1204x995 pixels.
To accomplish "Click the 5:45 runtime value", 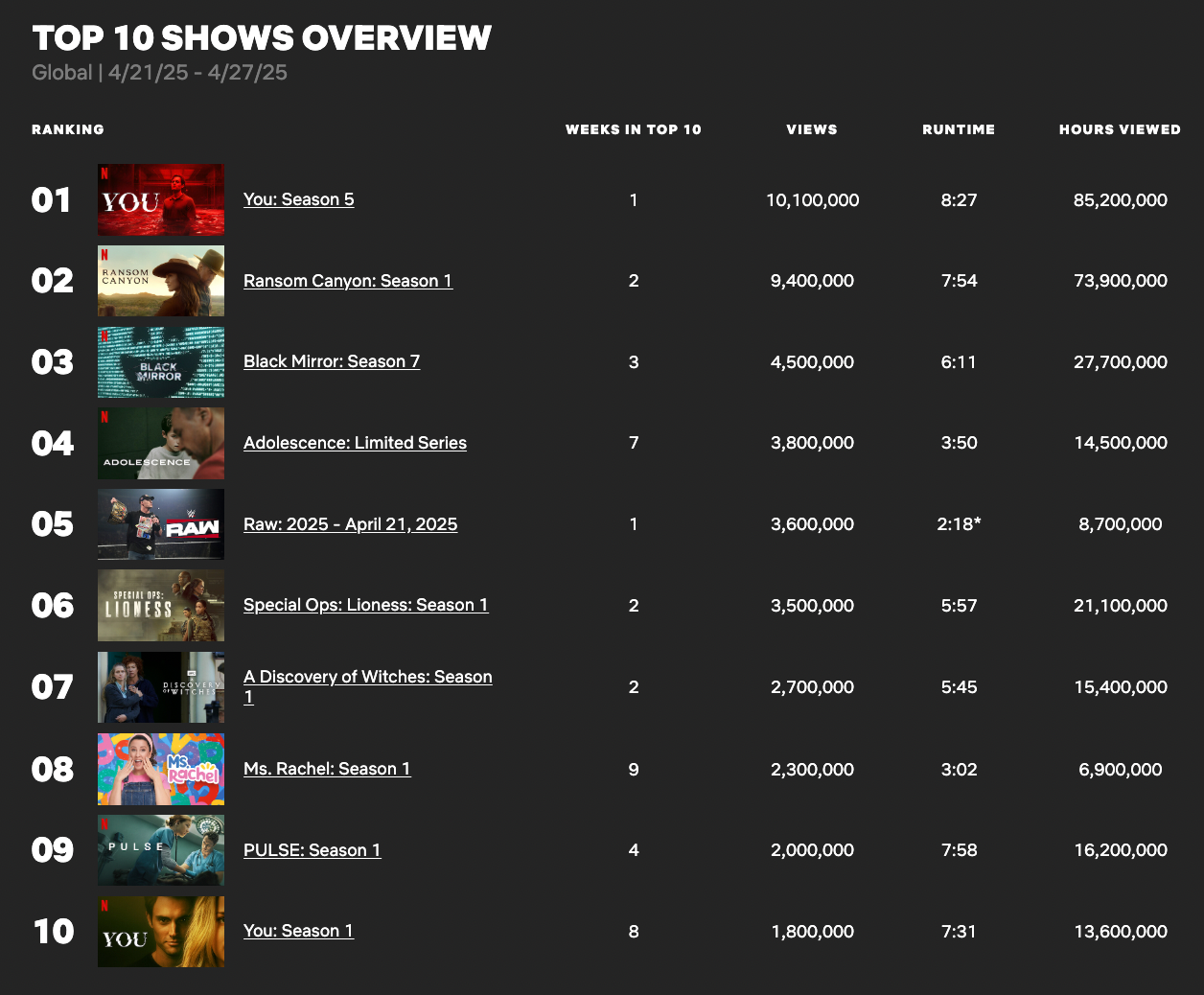I will pos(959,687).
